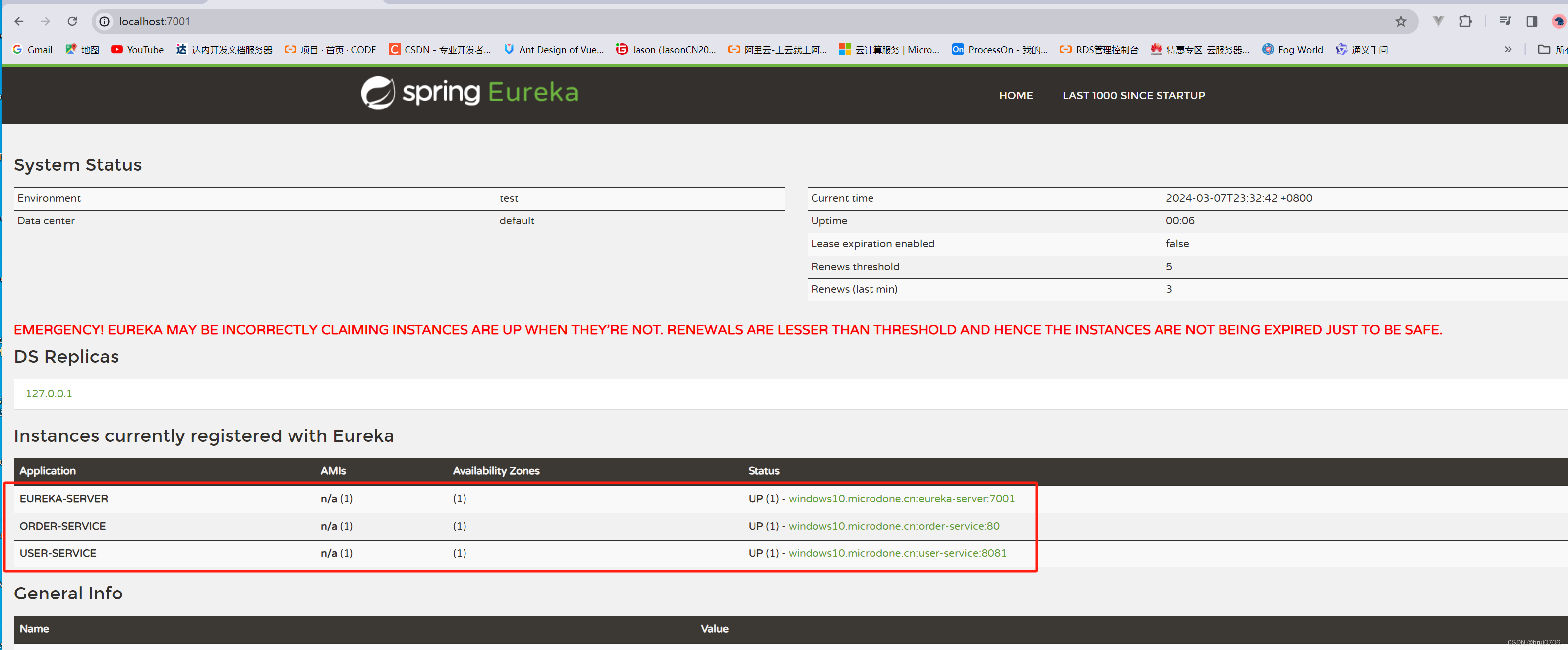This screenshot has height=650, width=1568.
Task: Go to the HOME nav item
Action: [1015, 96]
